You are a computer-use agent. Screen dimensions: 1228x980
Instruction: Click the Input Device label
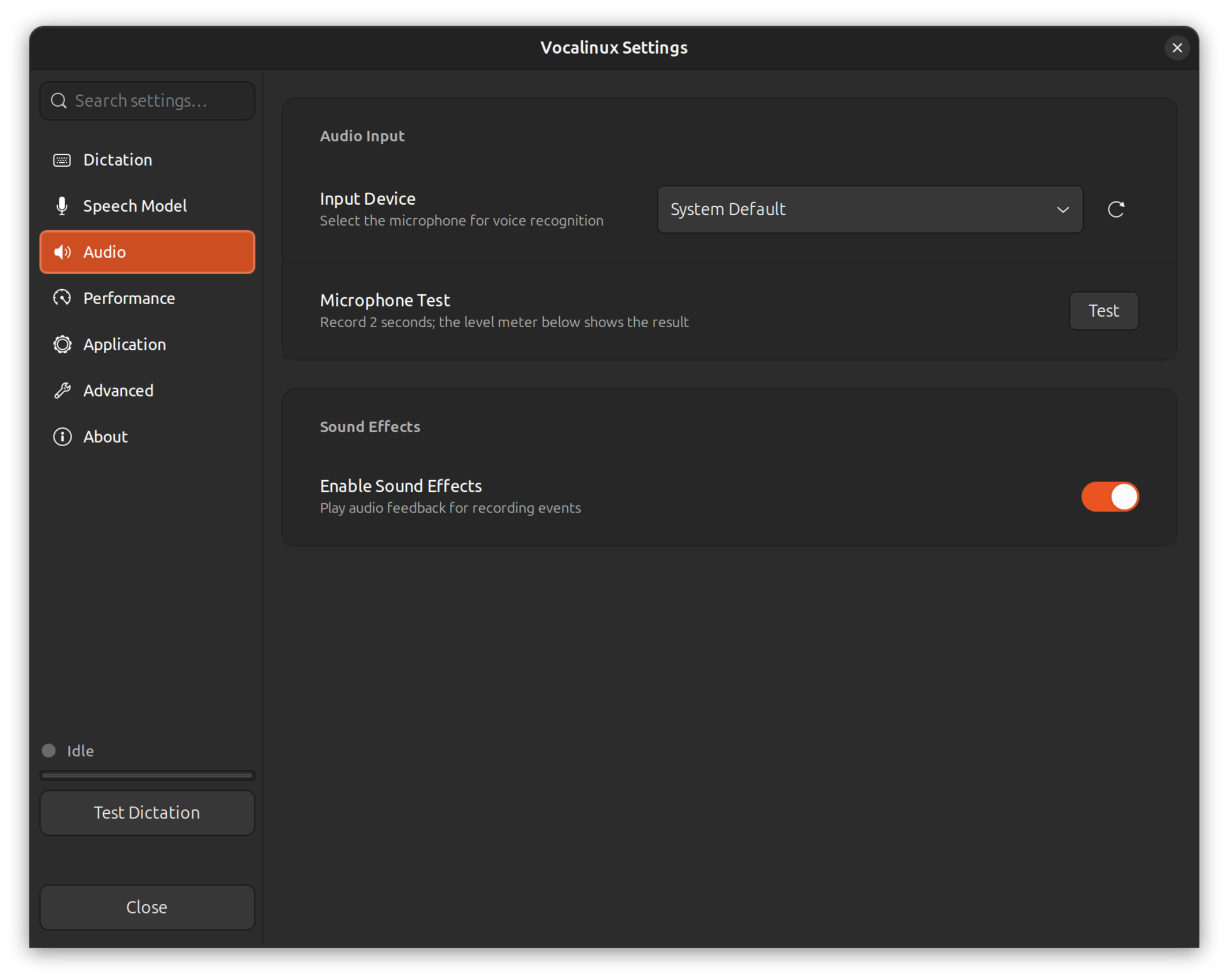(x=368, y=199)
